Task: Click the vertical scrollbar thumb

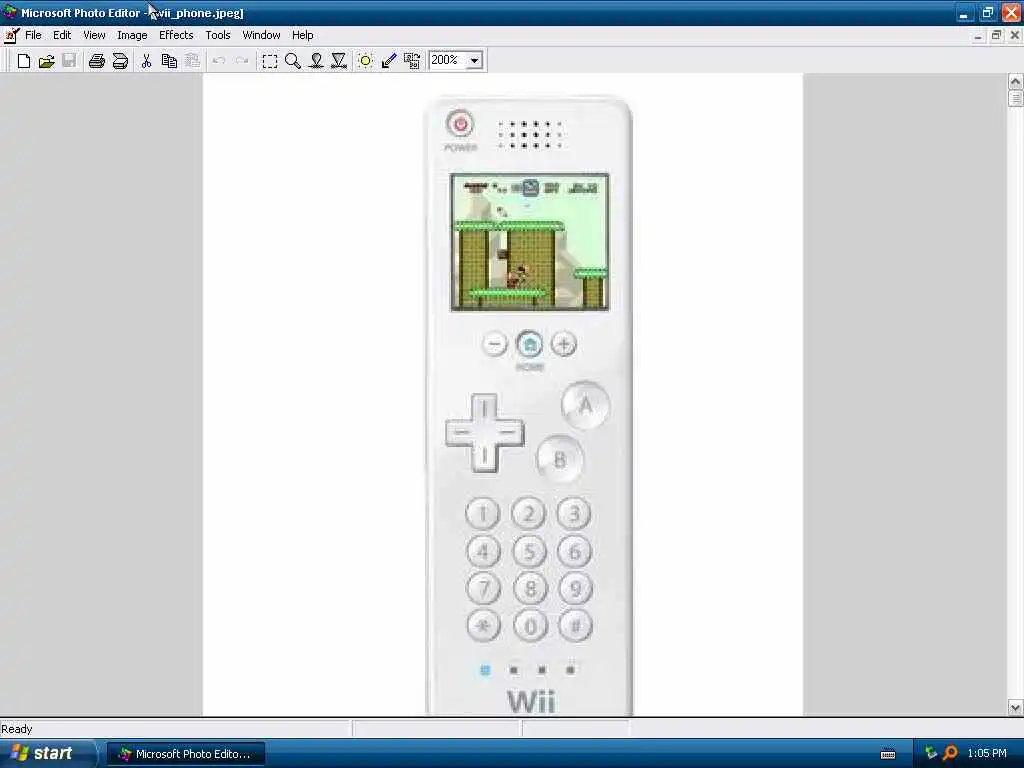Action: coord(1015,98)
